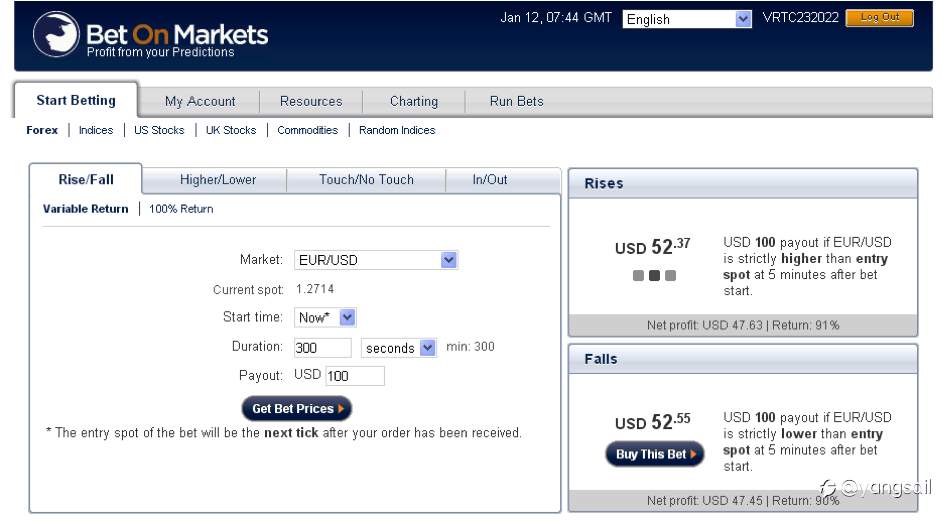Click the Bet On Markets logo icon
This screenshot has height=522, width=942.
tap(56, 34)
